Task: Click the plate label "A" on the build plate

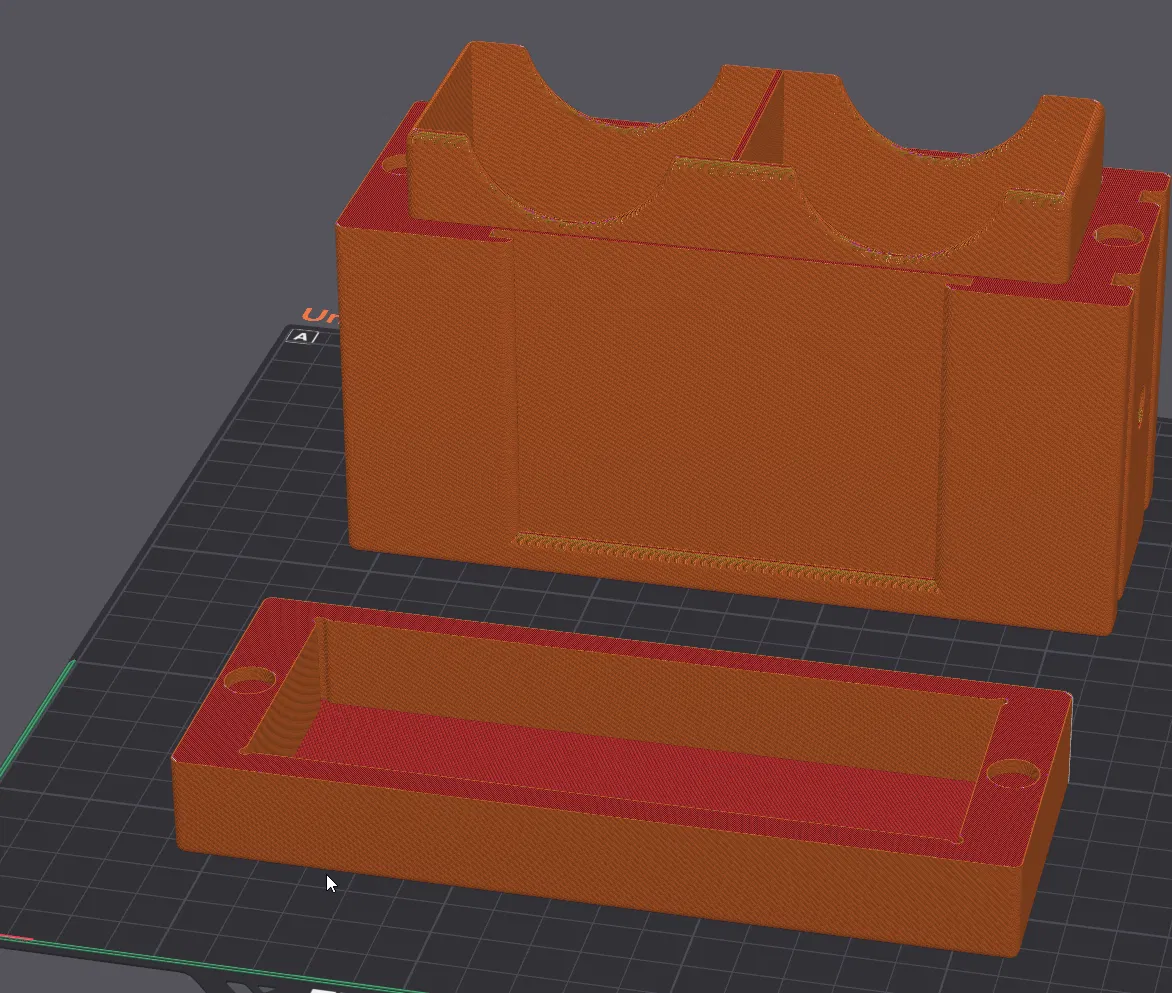Action: coord(301,336)
